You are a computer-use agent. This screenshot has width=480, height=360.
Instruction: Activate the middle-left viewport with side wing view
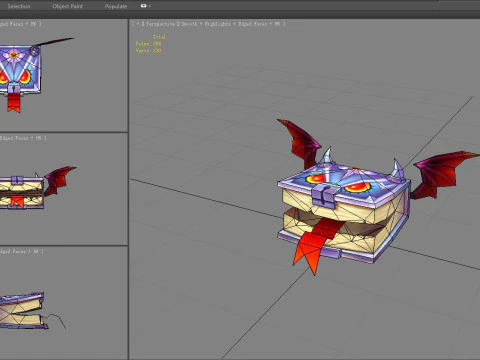(64, 189)
